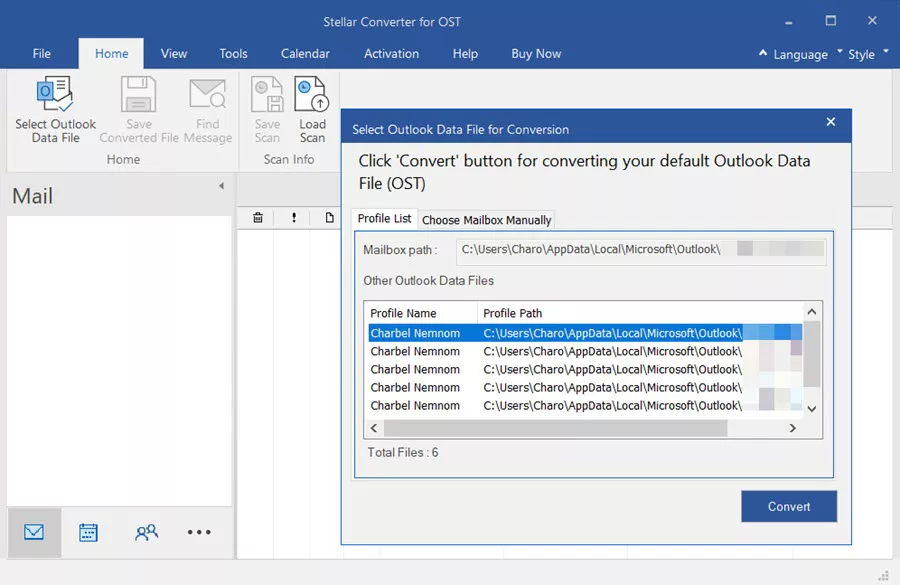This screenshot has width=900, height=585.
Task: Open the File menu
Action: [x=41, y=53]
